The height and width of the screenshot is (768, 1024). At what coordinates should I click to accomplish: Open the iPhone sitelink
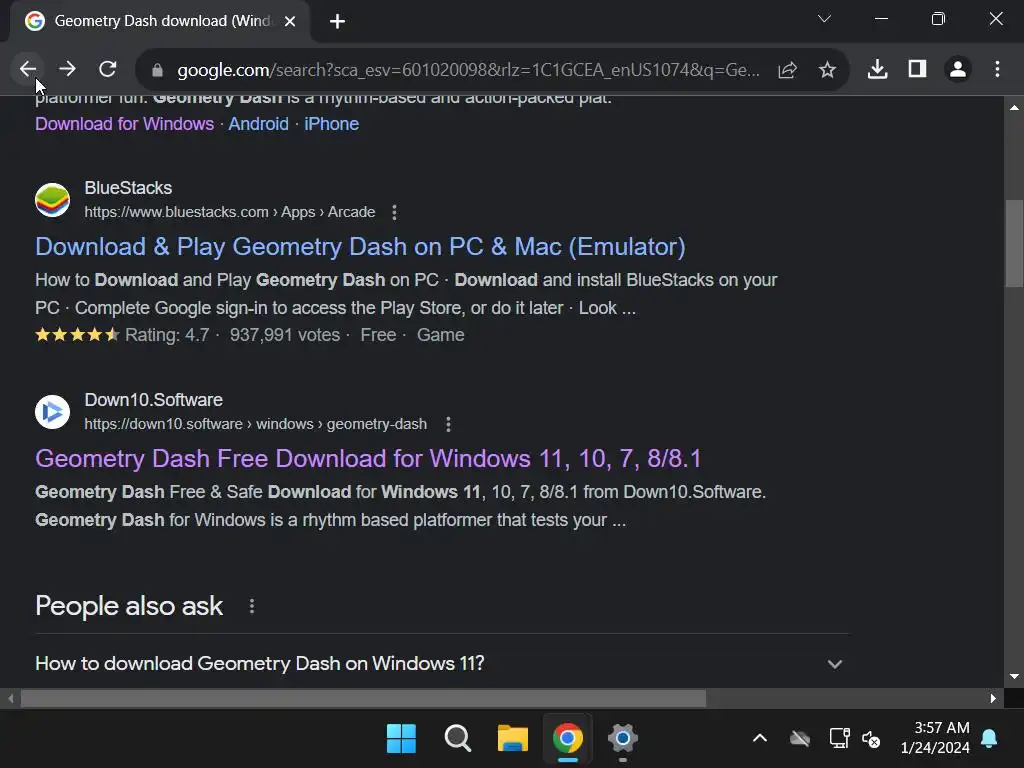pyautogui.click(x=331, y=124)
